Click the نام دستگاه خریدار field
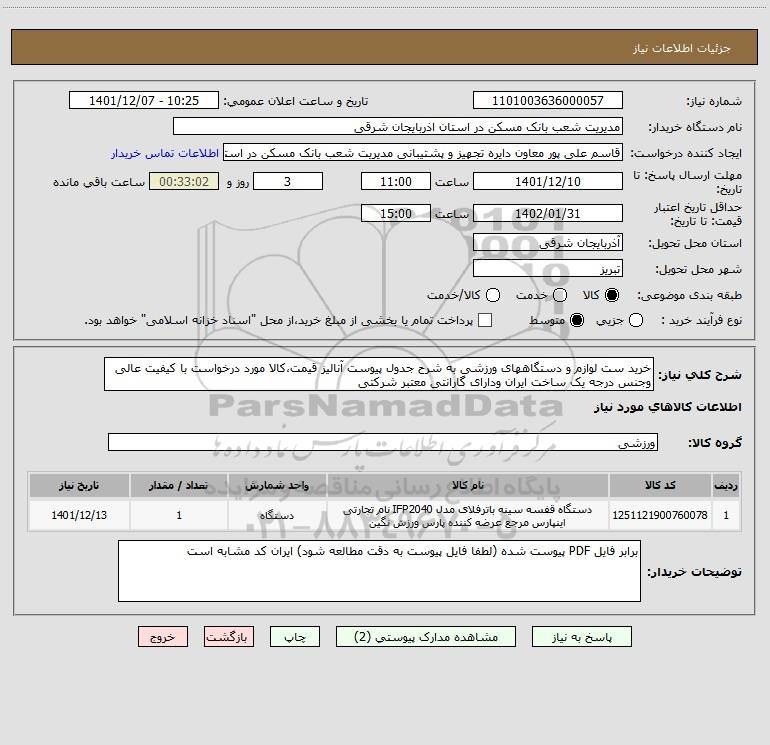The height and width of the screenshot is (745, 770). [x=398, y=127]
